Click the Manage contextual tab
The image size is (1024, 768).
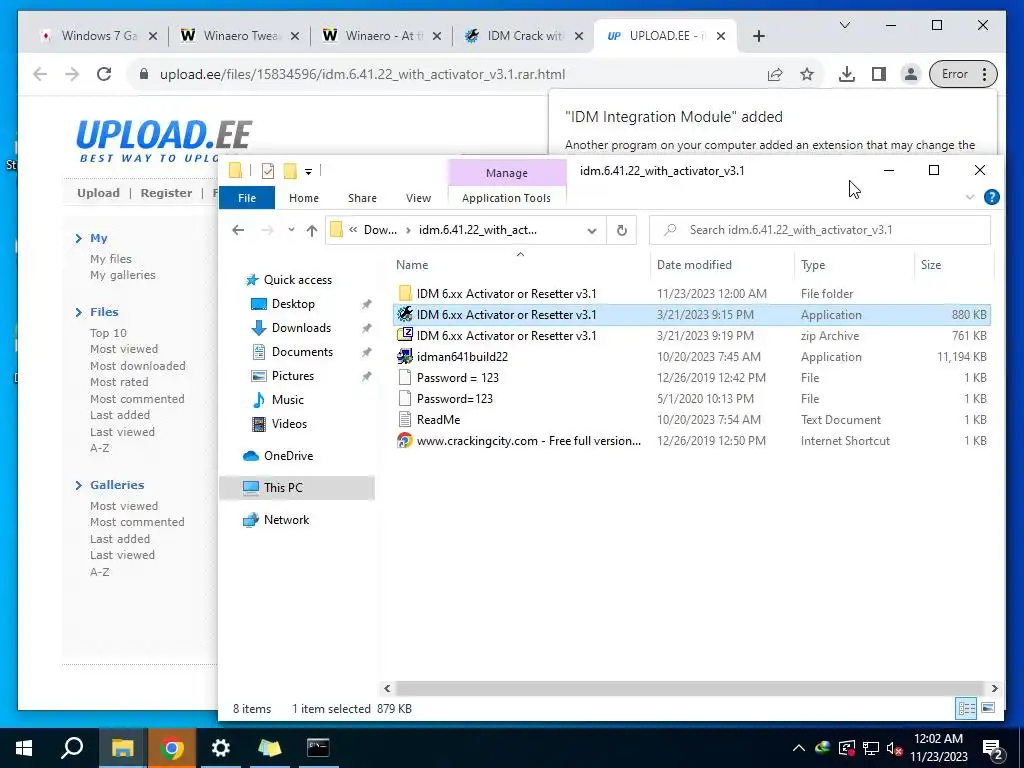[x=506, y=173]
